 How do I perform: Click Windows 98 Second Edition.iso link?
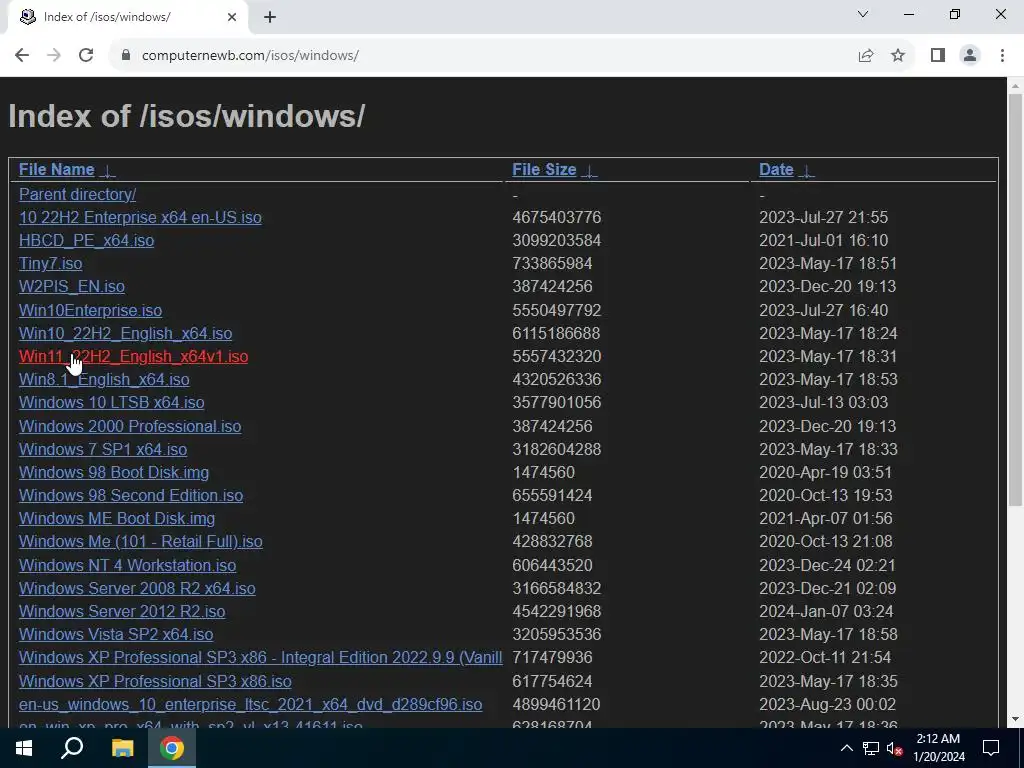point(131,495)
